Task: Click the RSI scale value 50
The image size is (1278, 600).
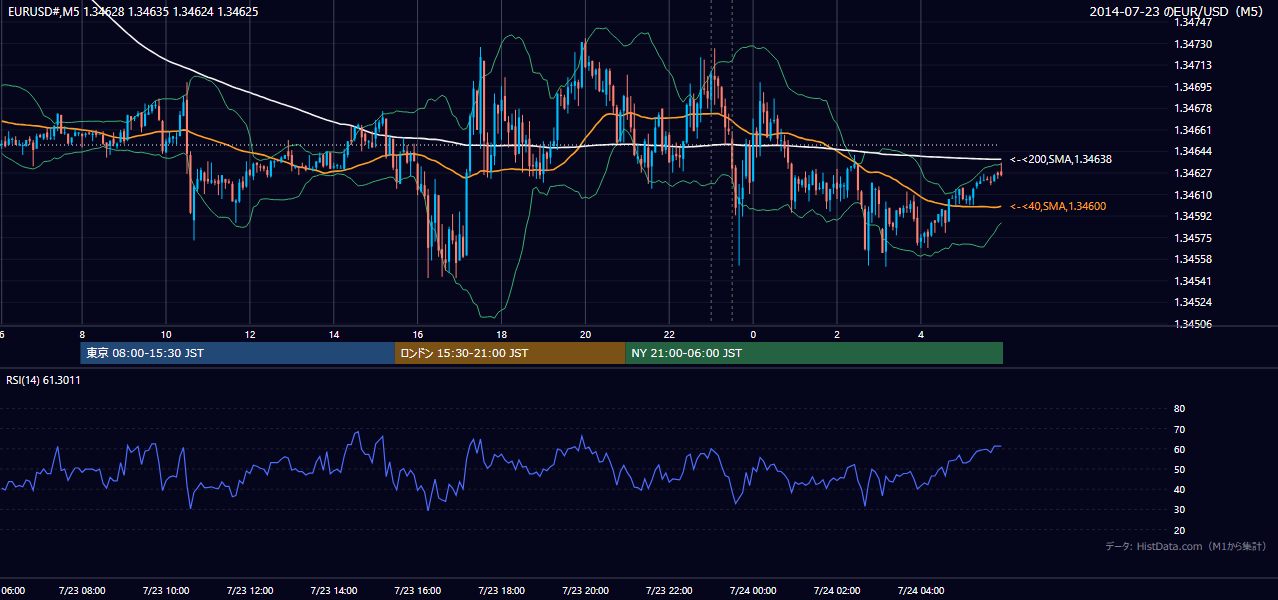Action: click(1179, 469)
